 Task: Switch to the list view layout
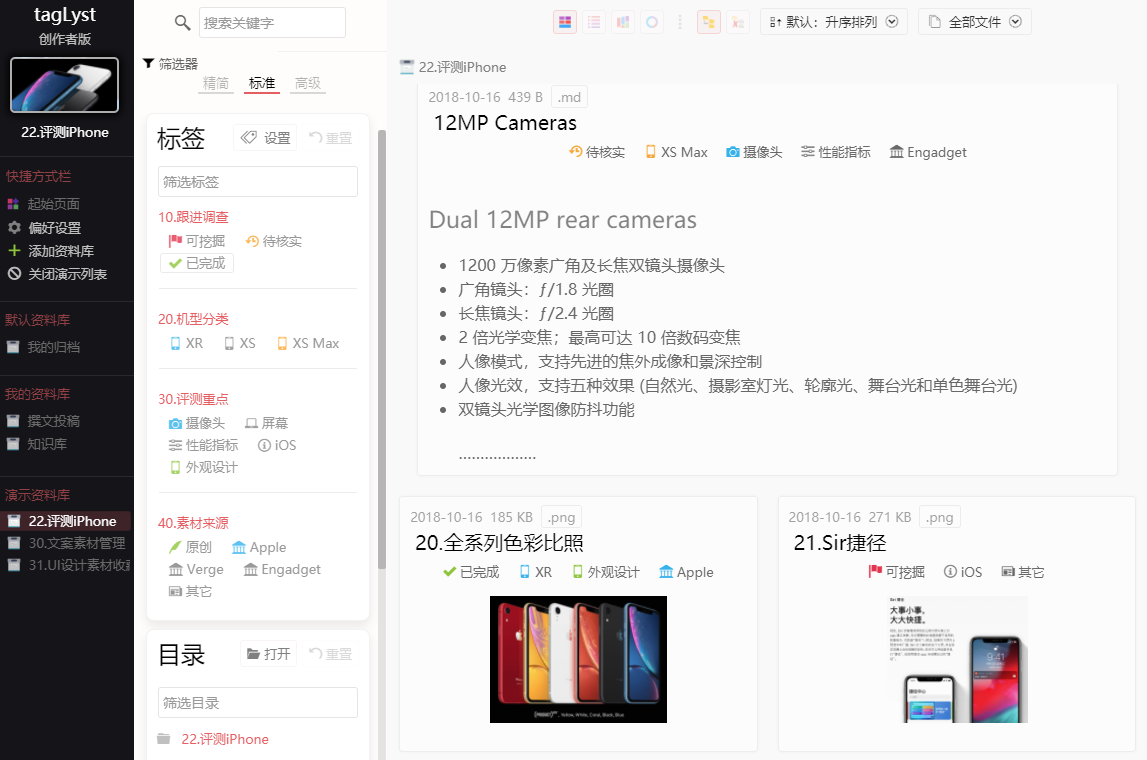pos(594,22)
